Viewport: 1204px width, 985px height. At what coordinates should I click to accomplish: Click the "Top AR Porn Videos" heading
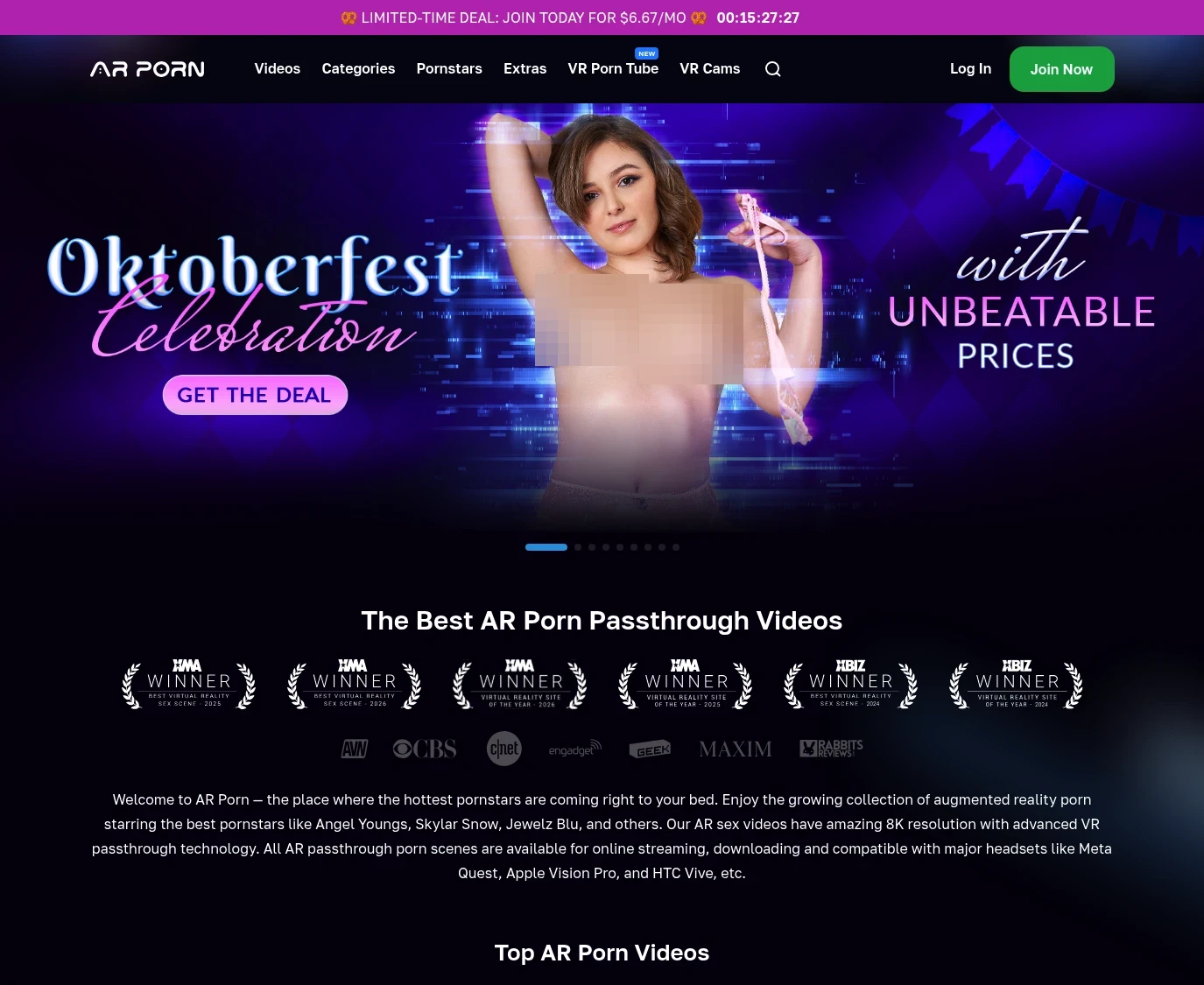602,953
